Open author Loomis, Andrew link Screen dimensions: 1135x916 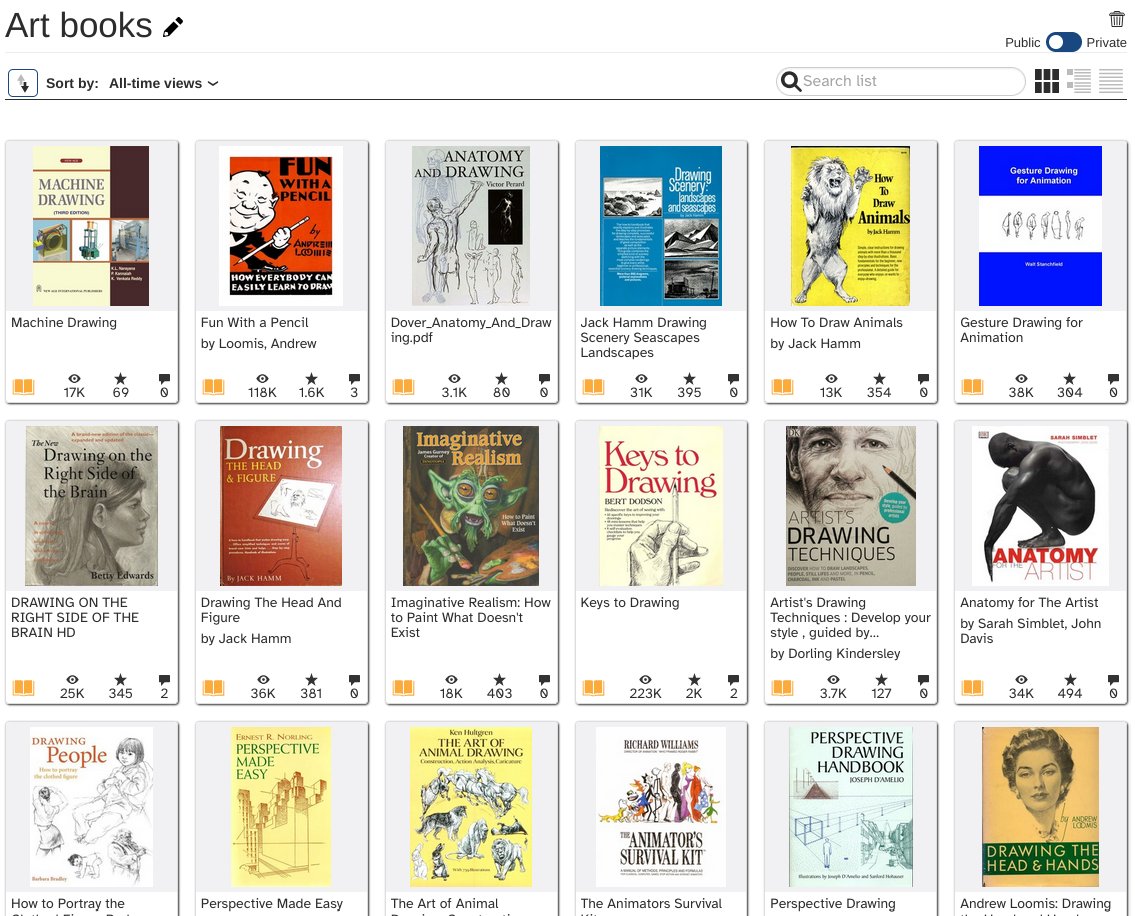tap(258, 343)
